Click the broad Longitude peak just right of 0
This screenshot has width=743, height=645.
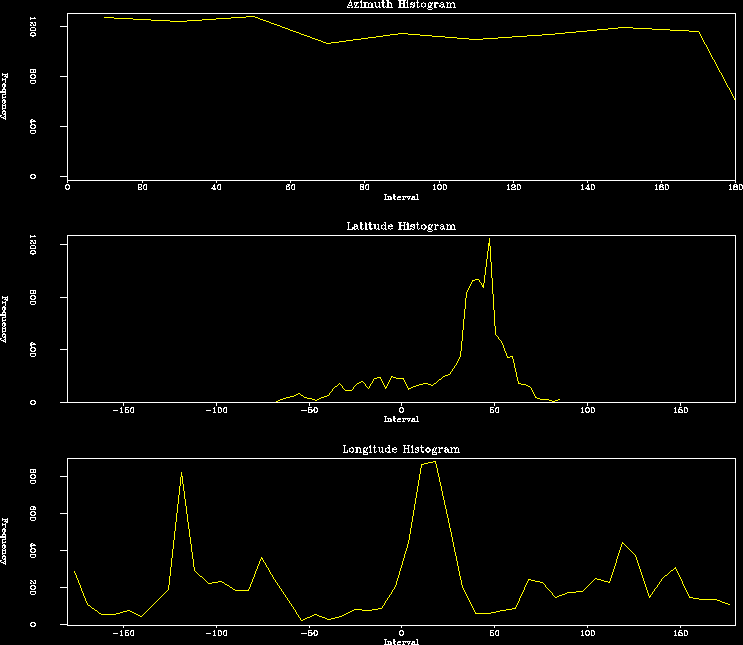[428, 463]
